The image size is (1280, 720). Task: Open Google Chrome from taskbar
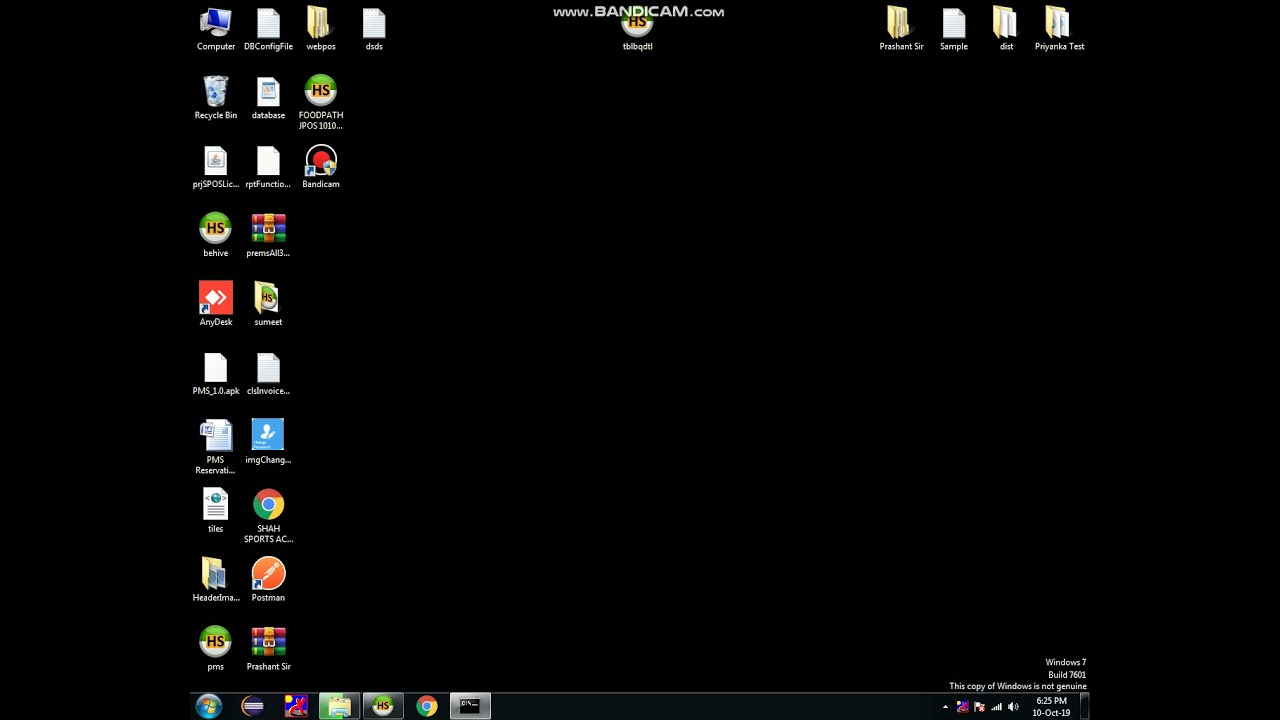coord(427,707)
